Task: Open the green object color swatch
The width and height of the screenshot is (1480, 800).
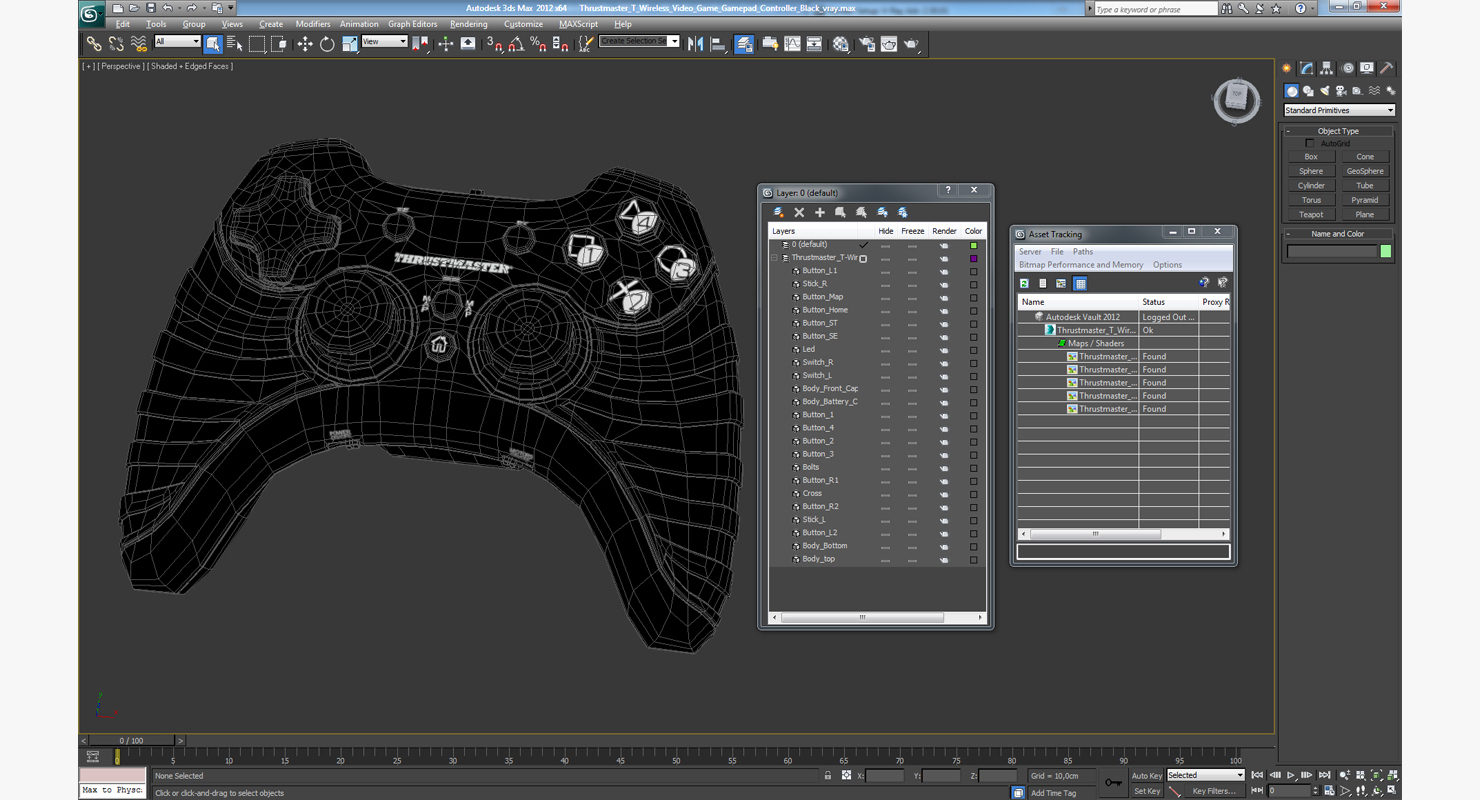Action: [1386, 251]
